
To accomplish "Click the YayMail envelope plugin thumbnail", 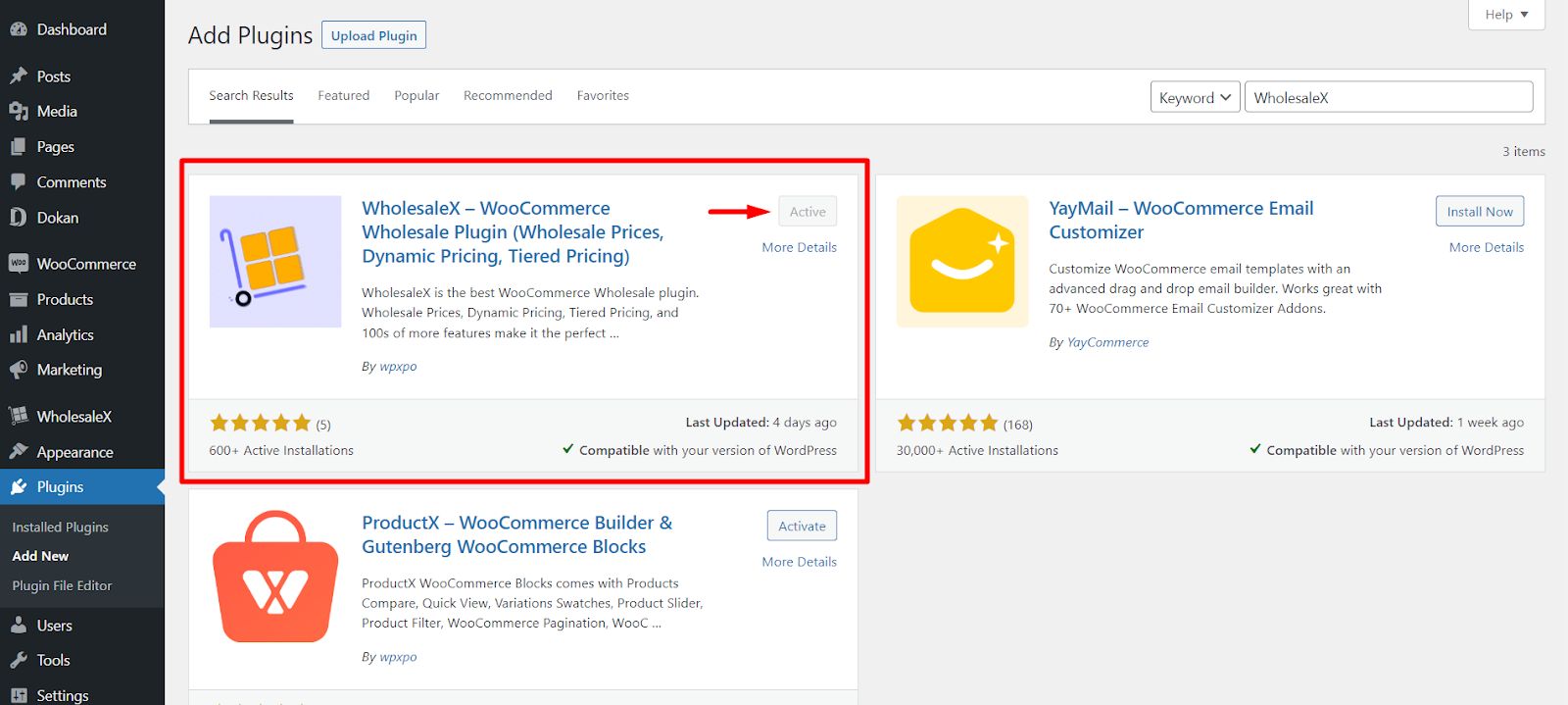I will (x=962, y=262).
